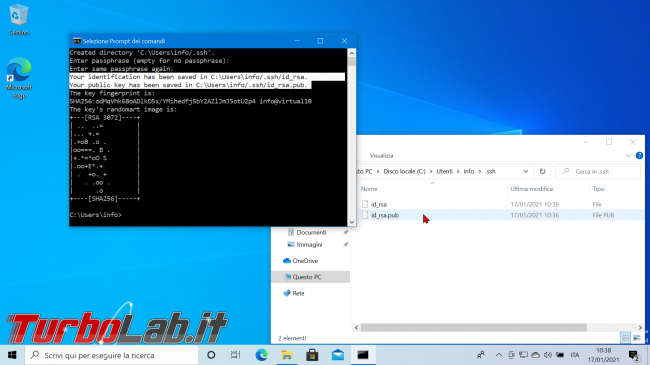Screen dimensions: 650x365
Task: Show hidden system tray icons
Action: [x=499, y=355]
